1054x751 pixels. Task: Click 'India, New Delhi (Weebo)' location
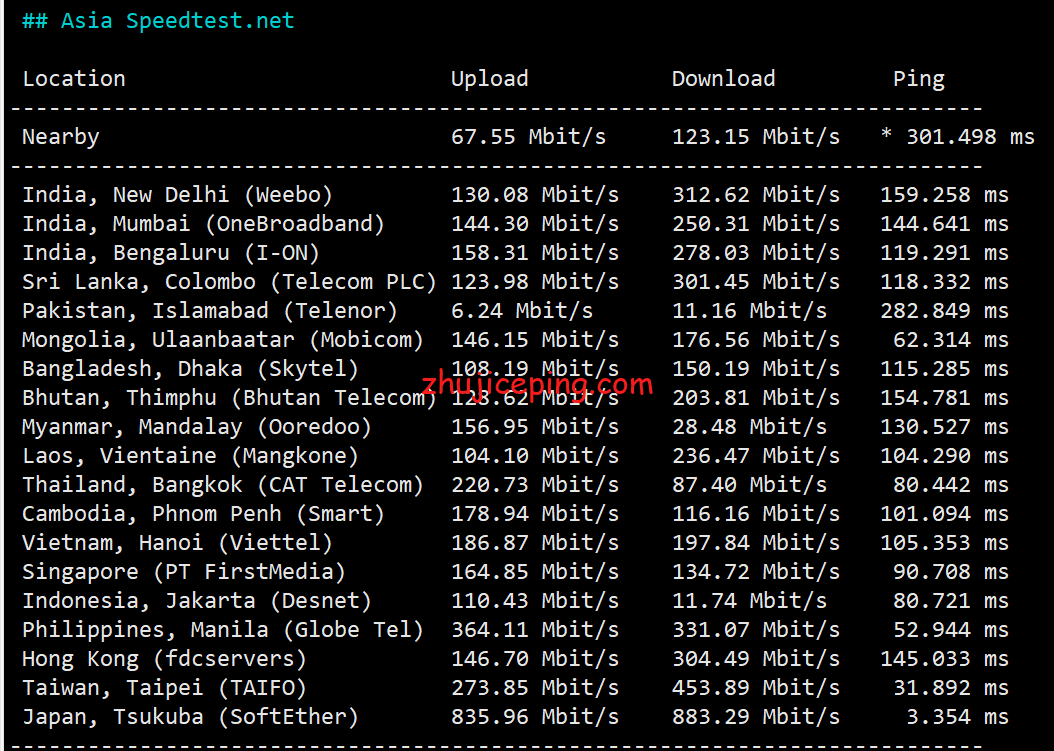pyautogui.click(x=177, y=195)
